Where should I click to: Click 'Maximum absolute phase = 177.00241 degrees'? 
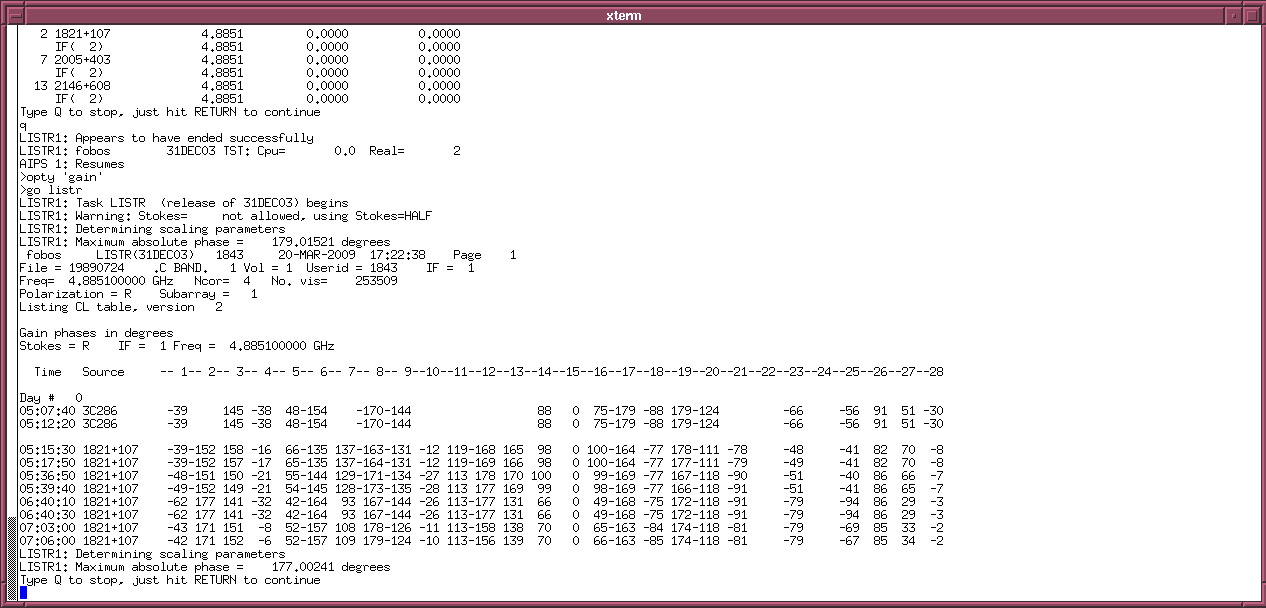pyautogui.click(x=232, y=567)
